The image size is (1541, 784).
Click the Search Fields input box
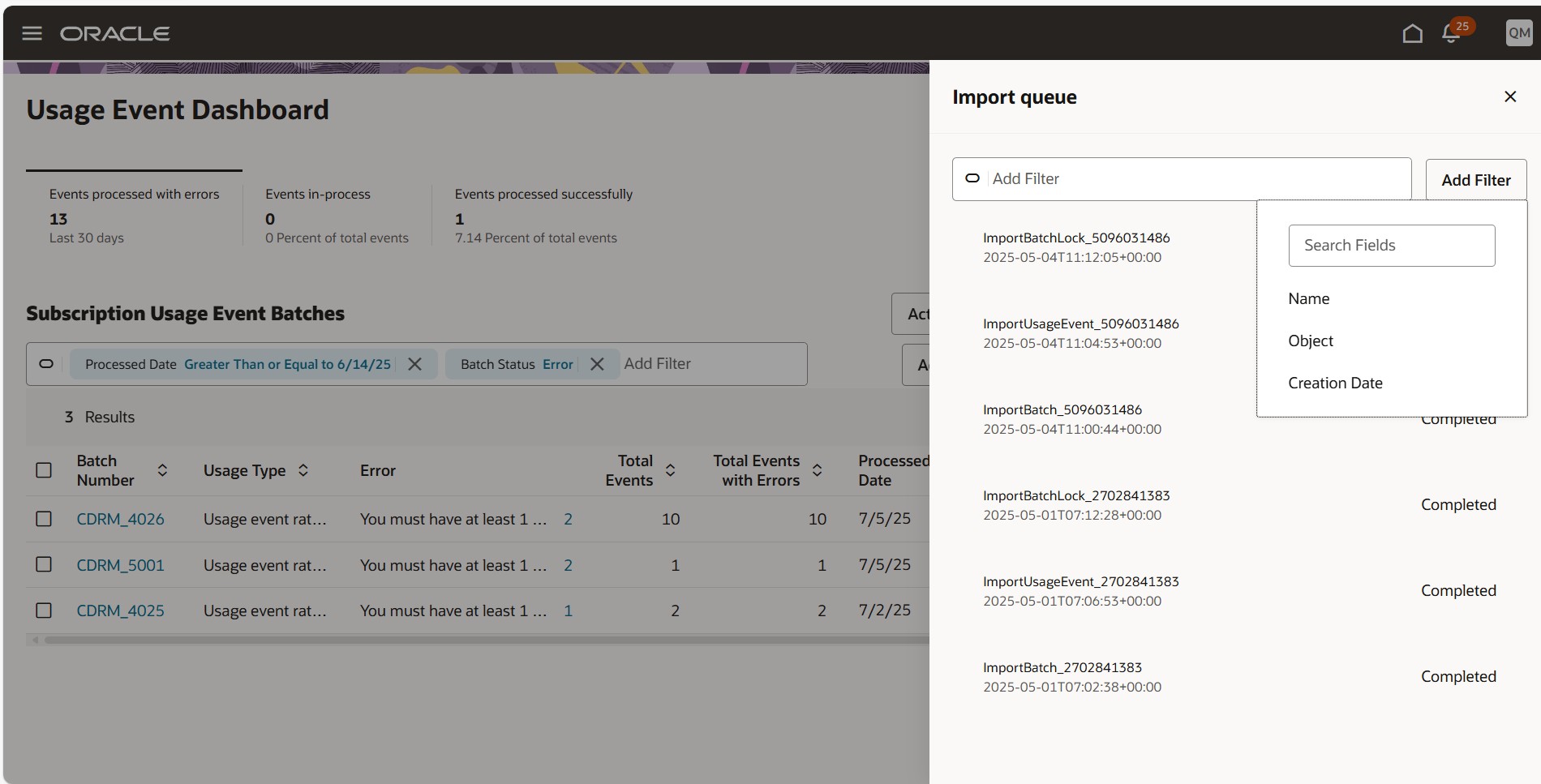click(1391, 245)
